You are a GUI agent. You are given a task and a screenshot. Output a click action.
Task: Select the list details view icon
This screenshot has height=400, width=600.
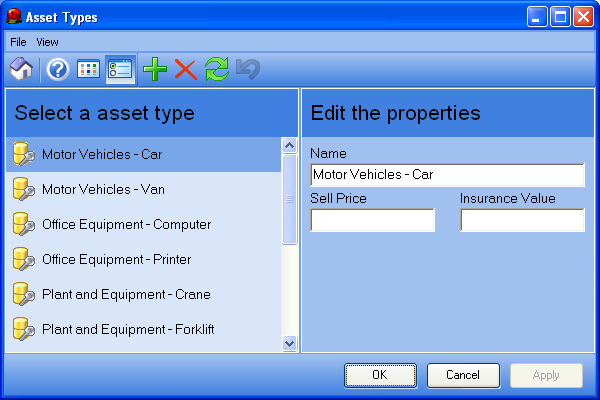[x=120, y=70]
